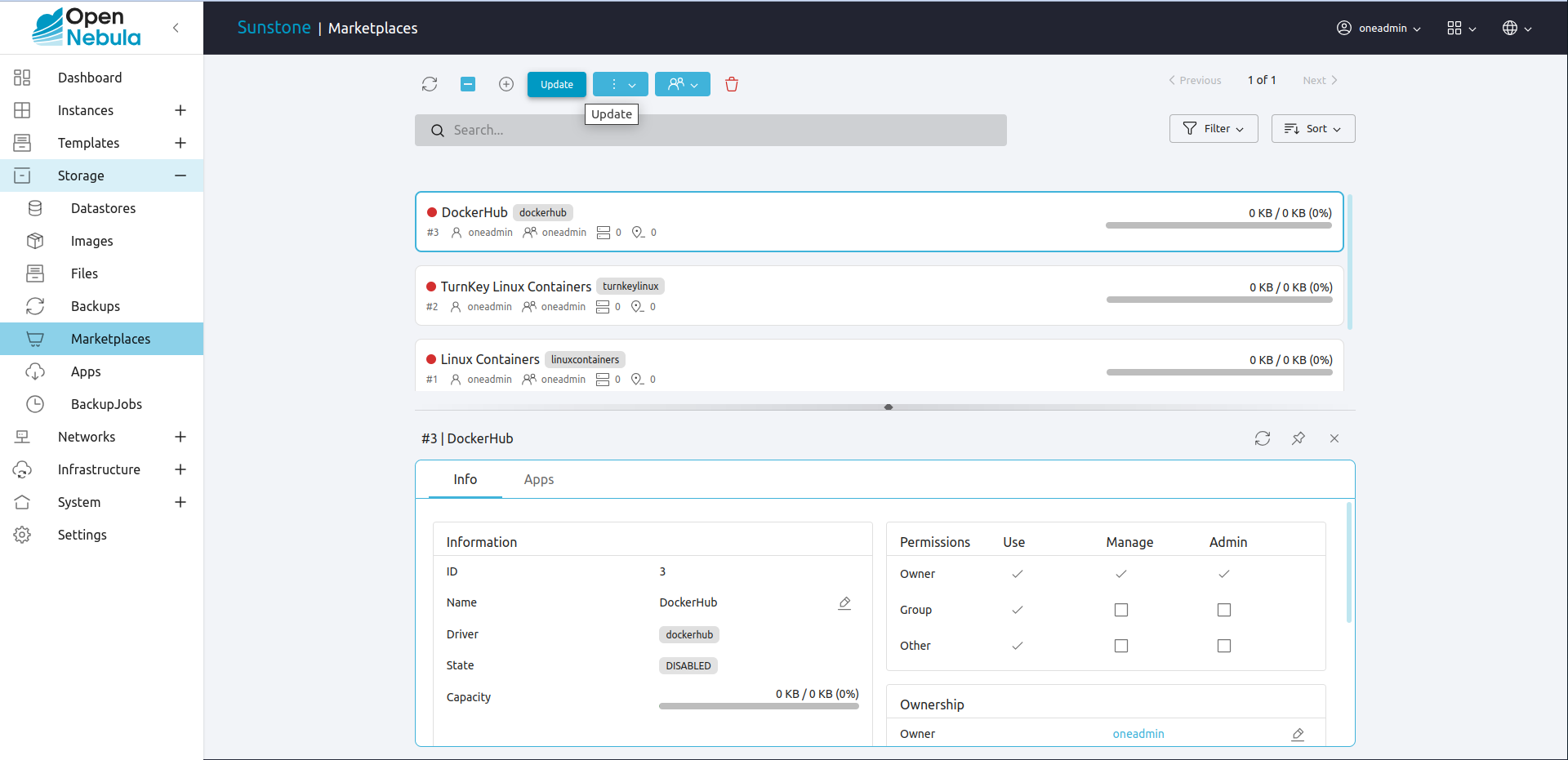Open the Filter dropdown
Screen dimensions: 1568x760
tap(1214, 129)
